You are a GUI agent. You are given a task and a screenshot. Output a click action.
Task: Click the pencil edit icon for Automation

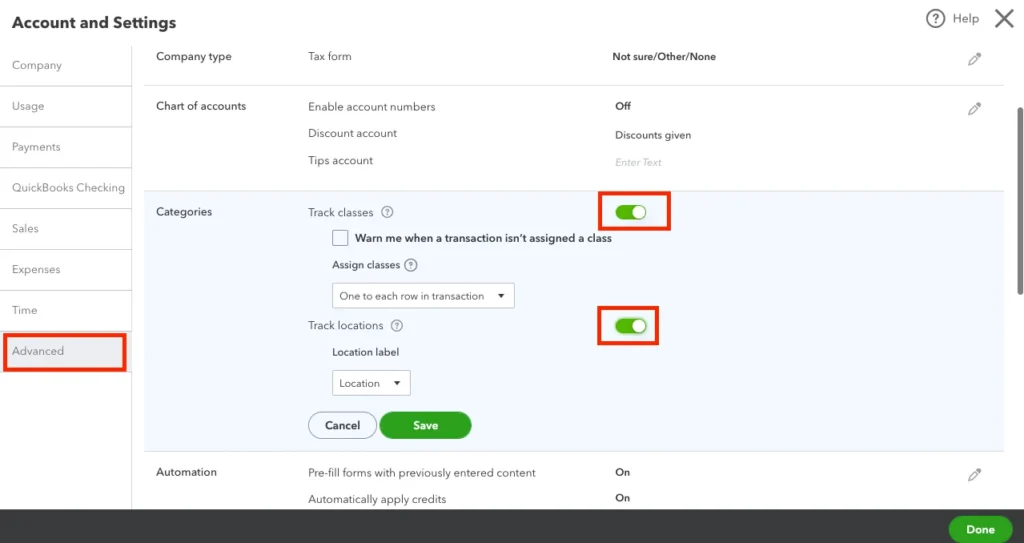[974, 475]
